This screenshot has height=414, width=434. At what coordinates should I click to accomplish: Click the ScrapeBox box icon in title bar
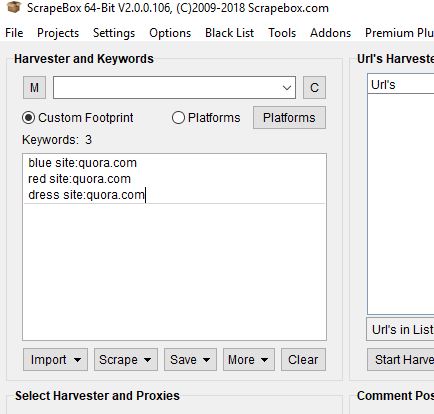(x=14, y=7)
